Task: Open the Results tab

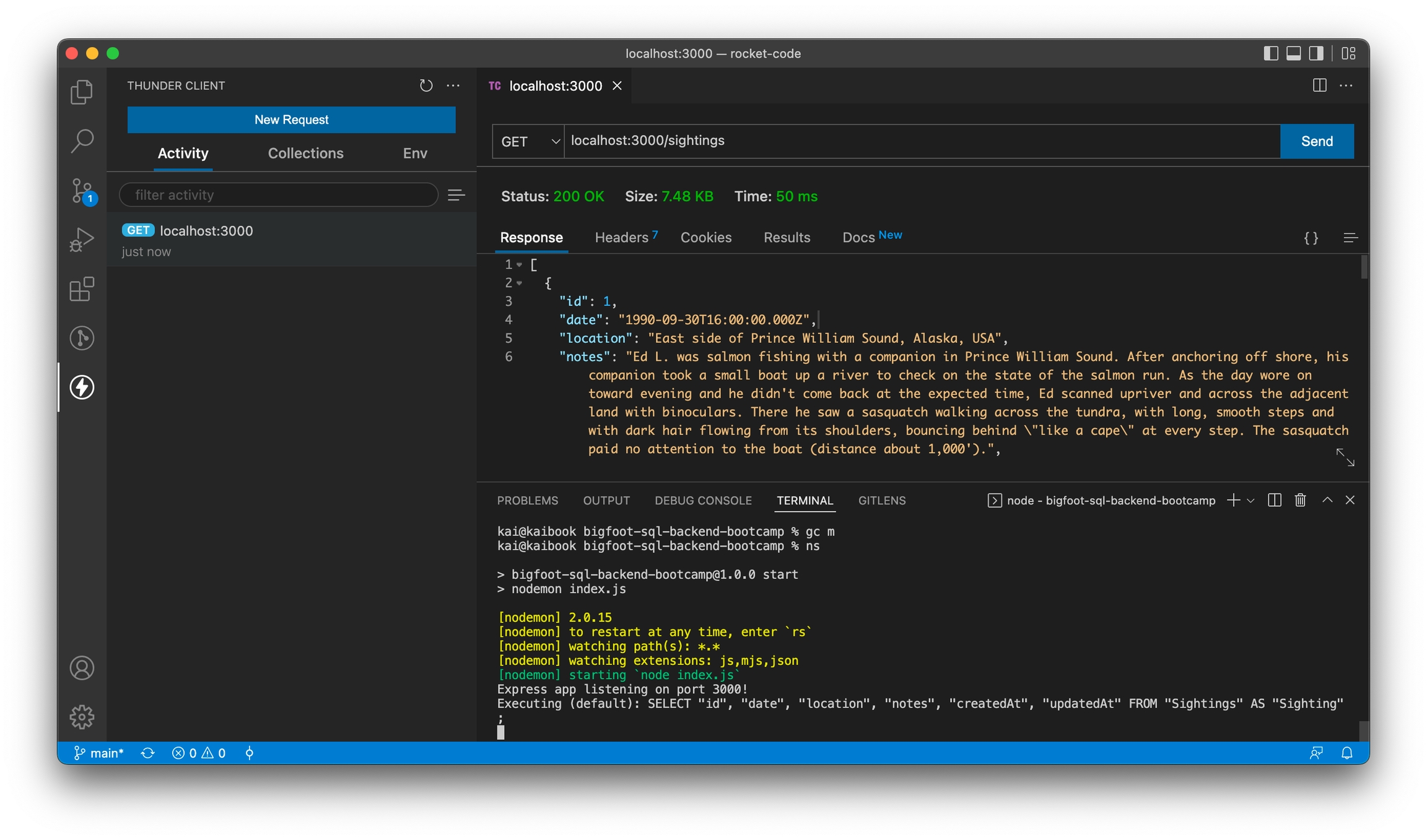Action: 787,238
